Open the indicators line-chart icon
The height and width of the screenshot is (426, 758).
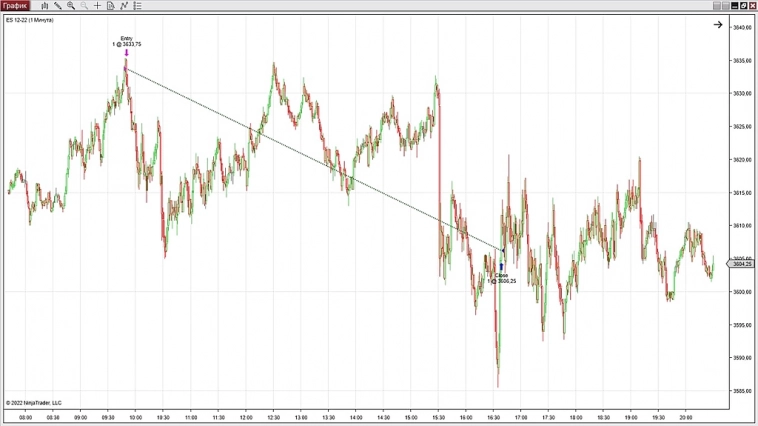[x=124, y=6]
